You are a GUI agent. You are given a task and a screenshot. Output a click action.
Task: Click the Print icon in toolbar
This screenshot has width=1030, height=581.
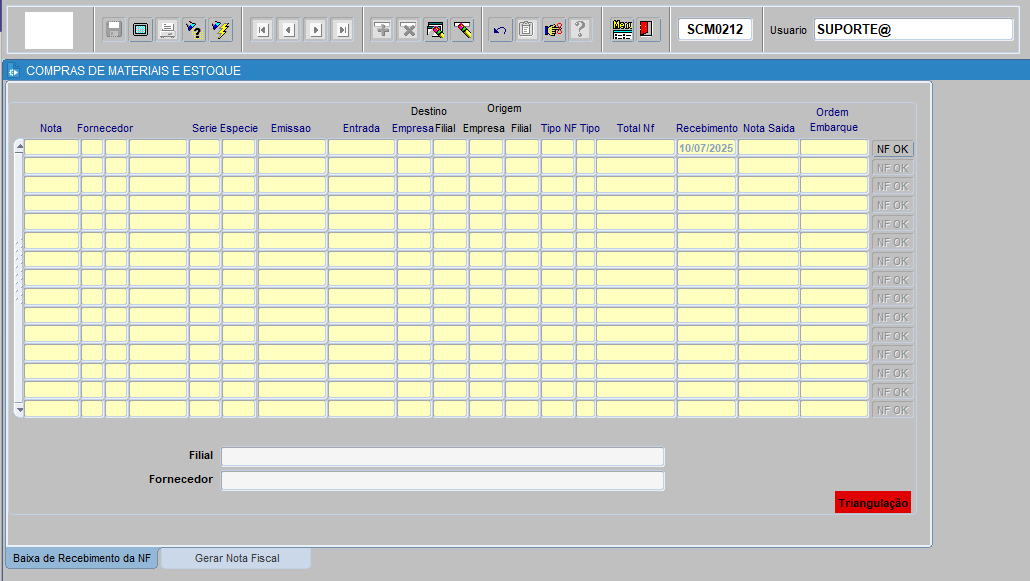(168, 30)
